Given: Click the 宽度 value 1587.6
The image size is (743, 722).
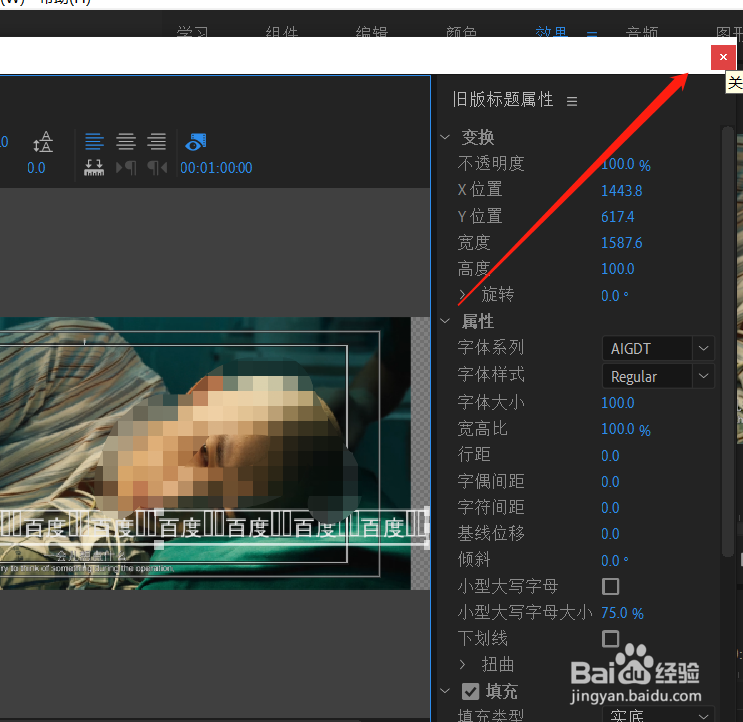Looking at the screenshot, I should 622,243.
